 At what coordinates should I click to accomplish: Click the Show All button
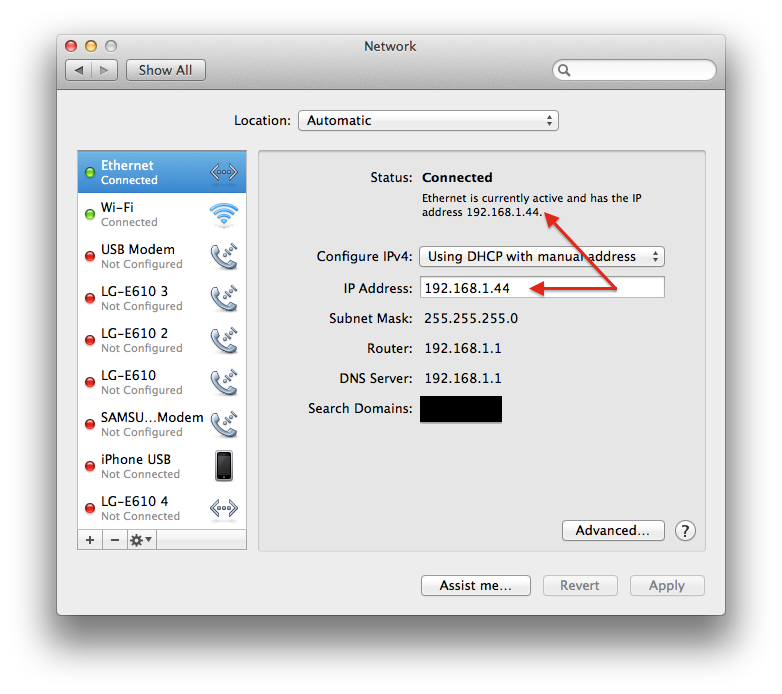coord(165,70)
